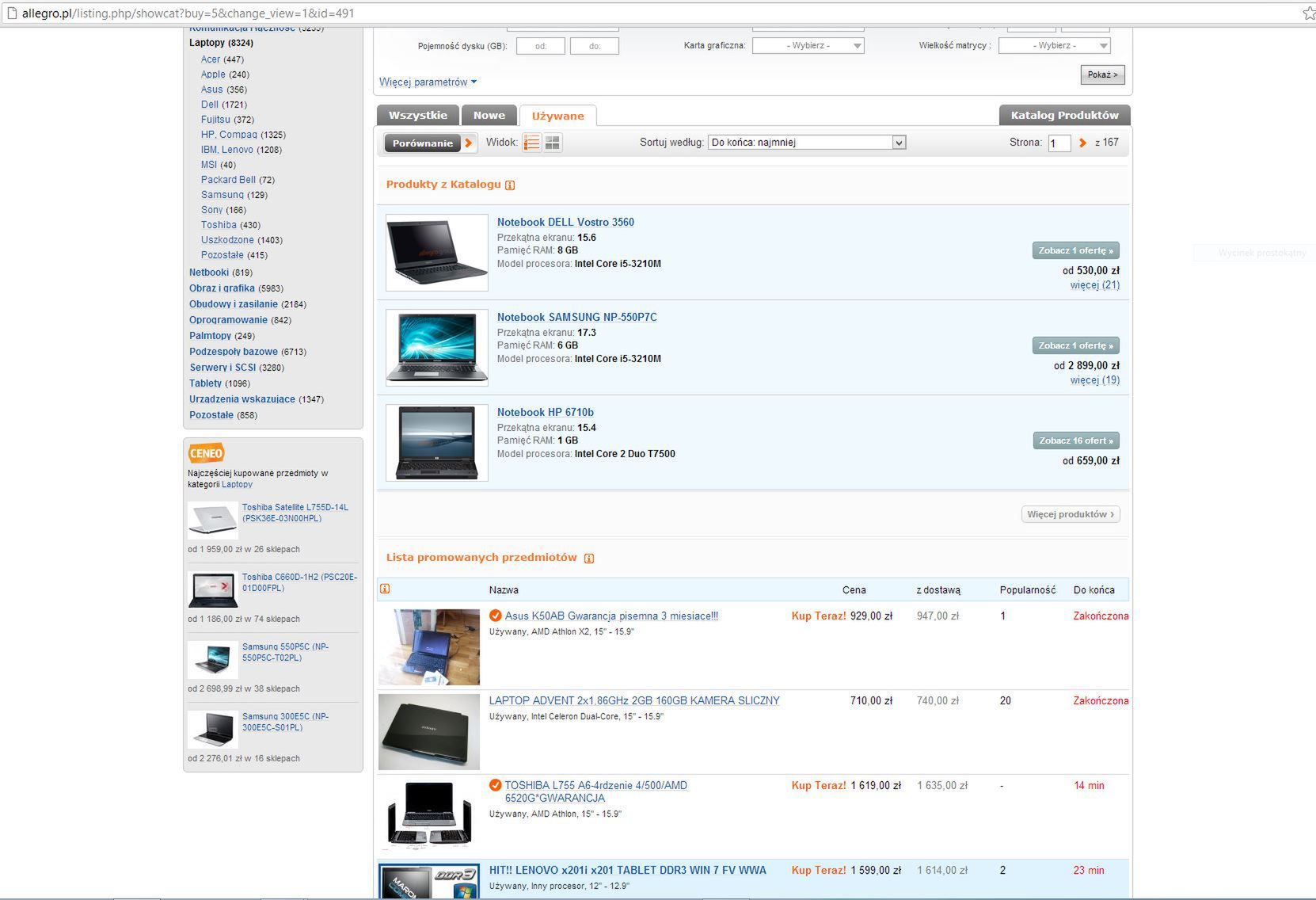
Task: Select Dell in the Laptopy category list
Action: [x=210, y=105]
